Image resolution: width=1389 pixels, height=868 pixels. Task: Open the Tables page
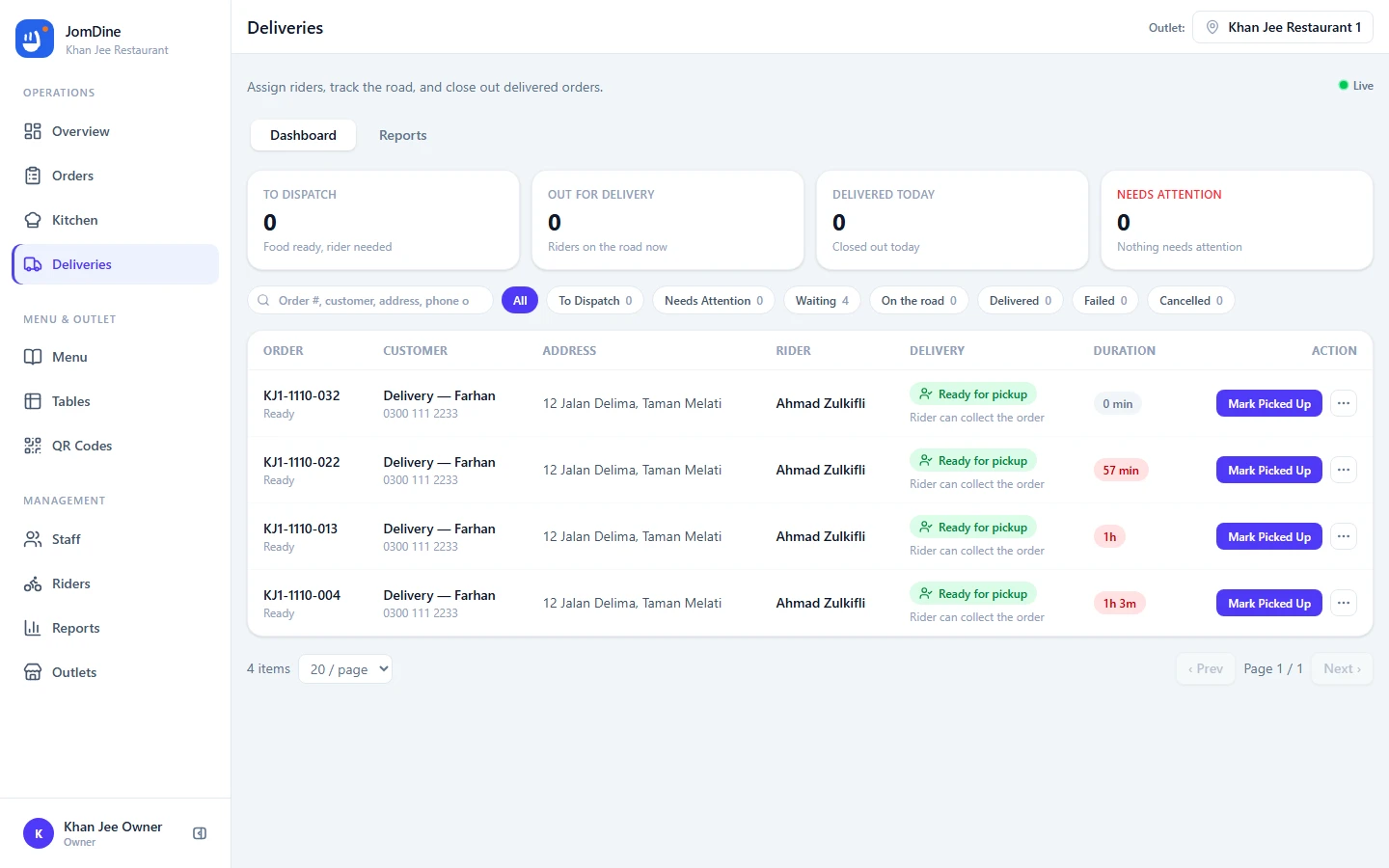(115, 401)
